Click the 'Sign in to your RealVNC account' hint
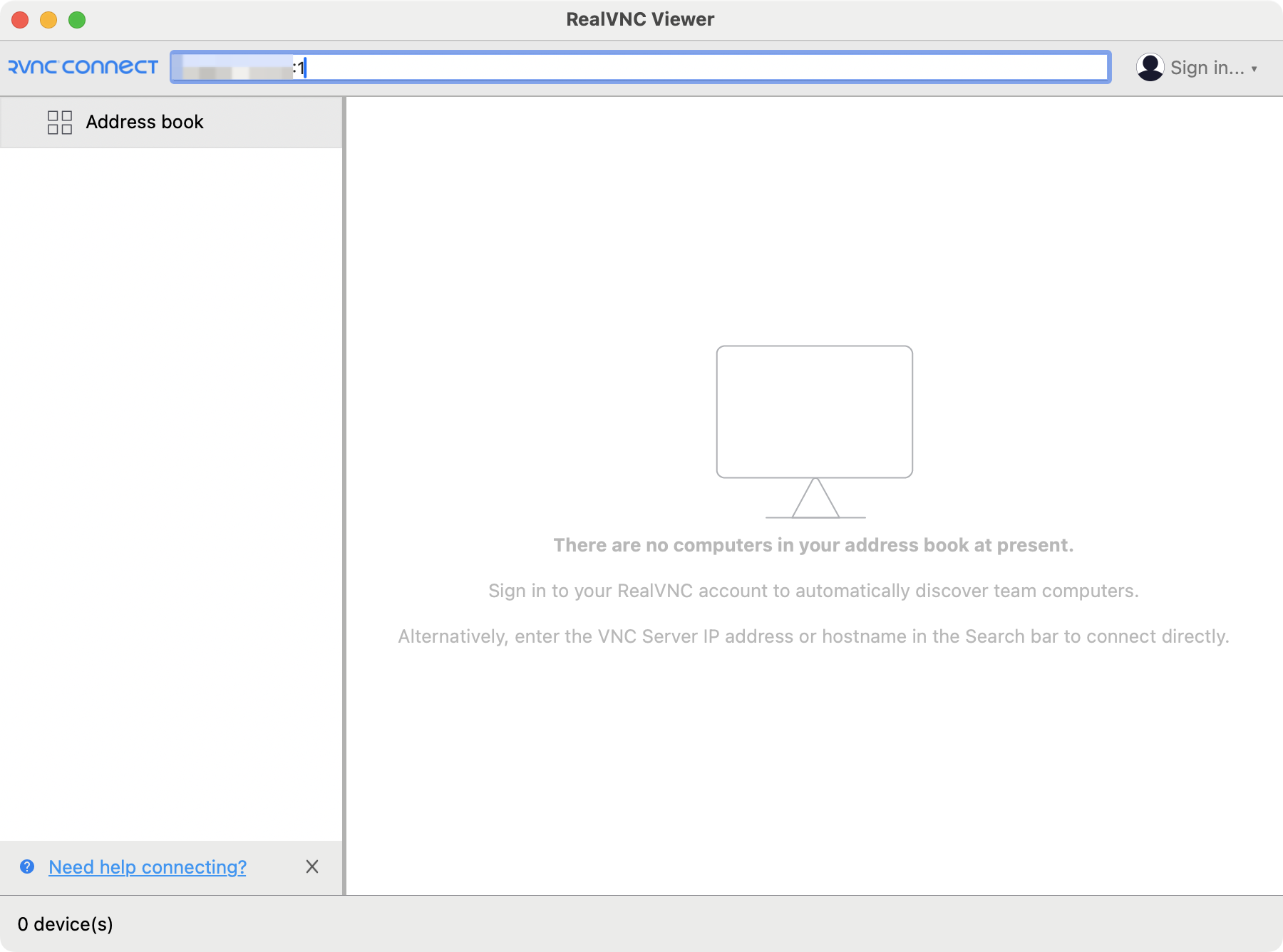 [813, 591]
